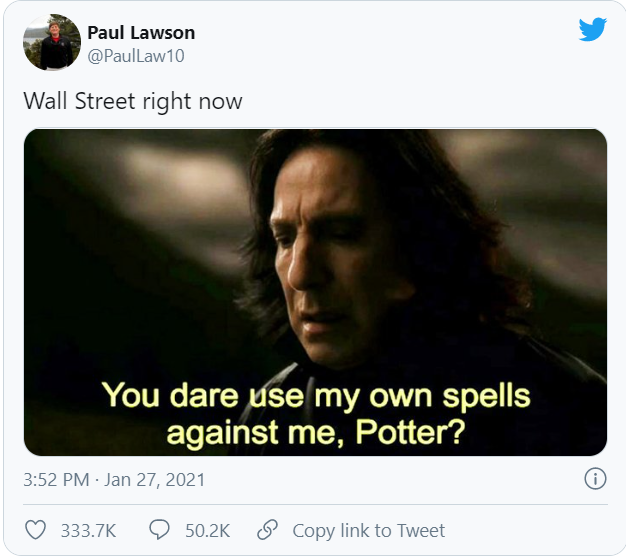Viewport: 626px width, 556px height.
Task: Open the 3:52 PM timestamp link
Action: point(58,480)
